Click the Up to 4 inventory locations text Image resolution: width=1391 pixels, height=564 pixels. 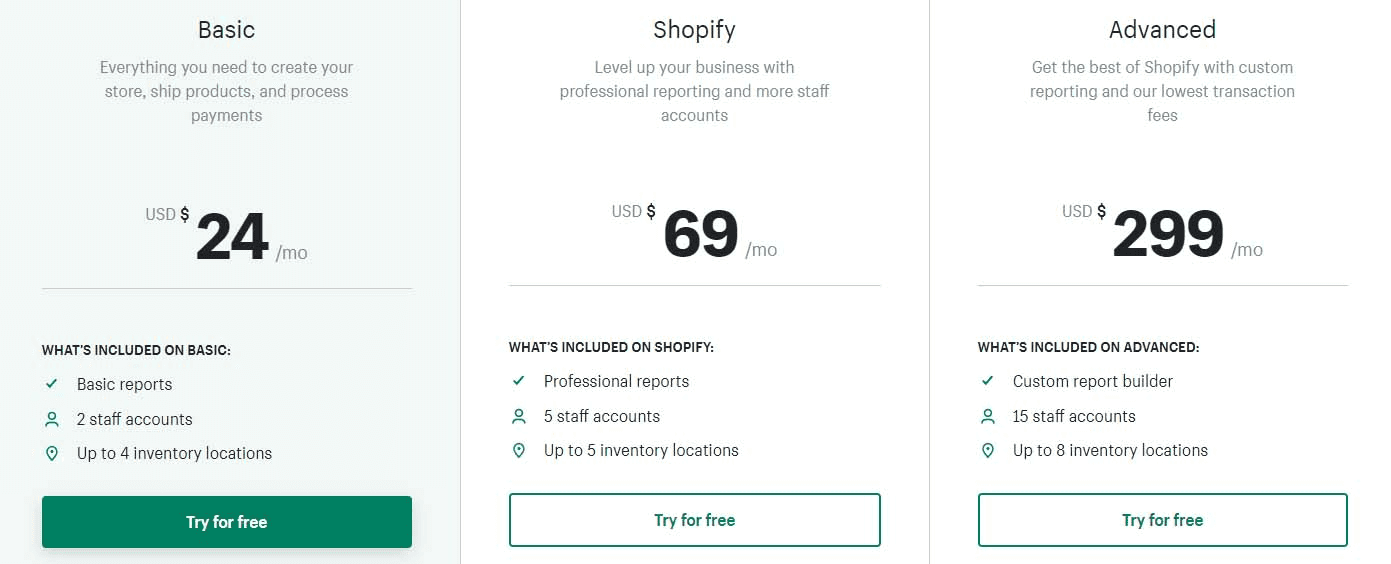click(174, 453)
